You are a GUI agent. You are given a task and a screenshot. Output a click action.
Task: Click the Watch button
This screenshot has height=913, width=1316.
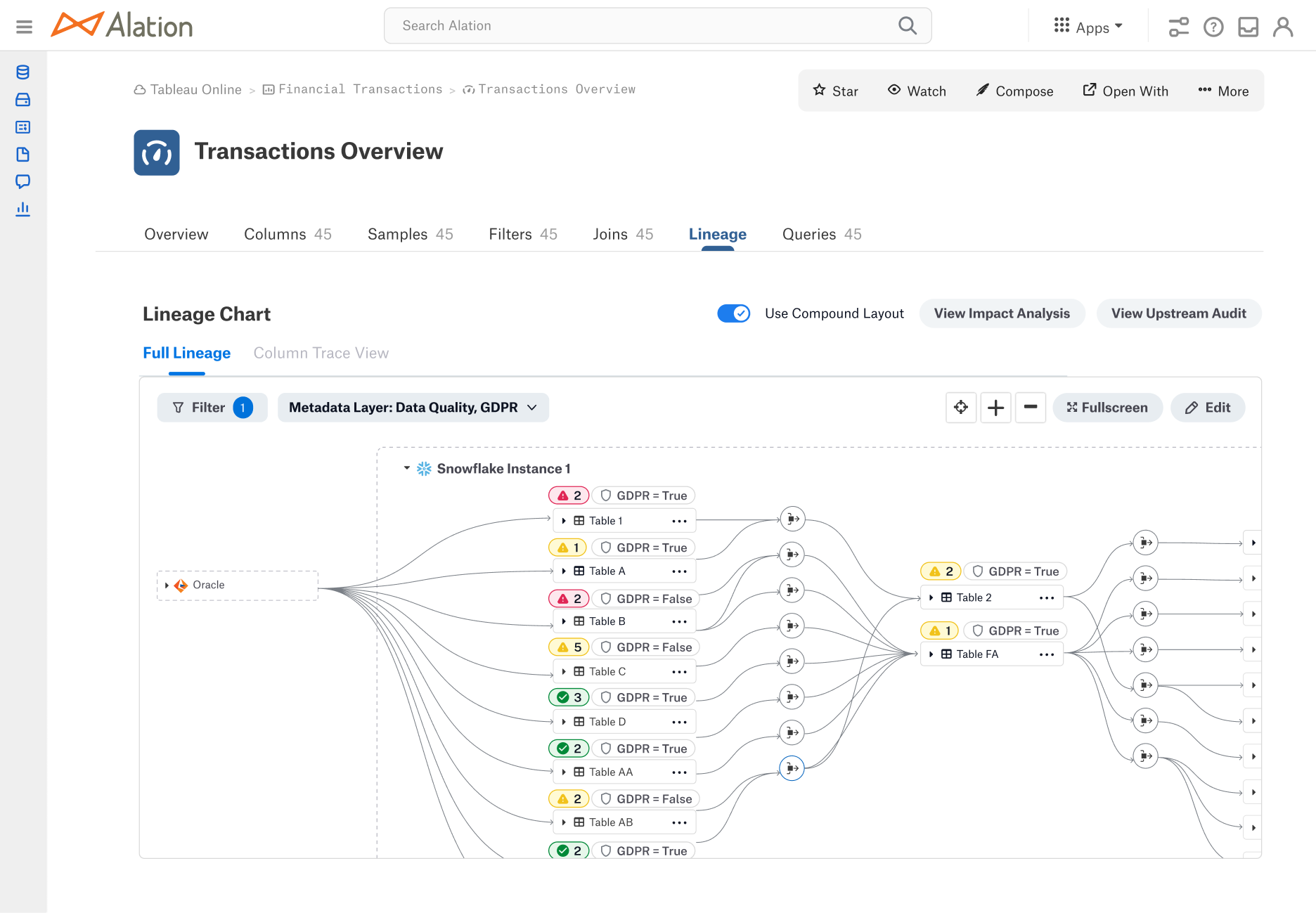pos(917,91)
